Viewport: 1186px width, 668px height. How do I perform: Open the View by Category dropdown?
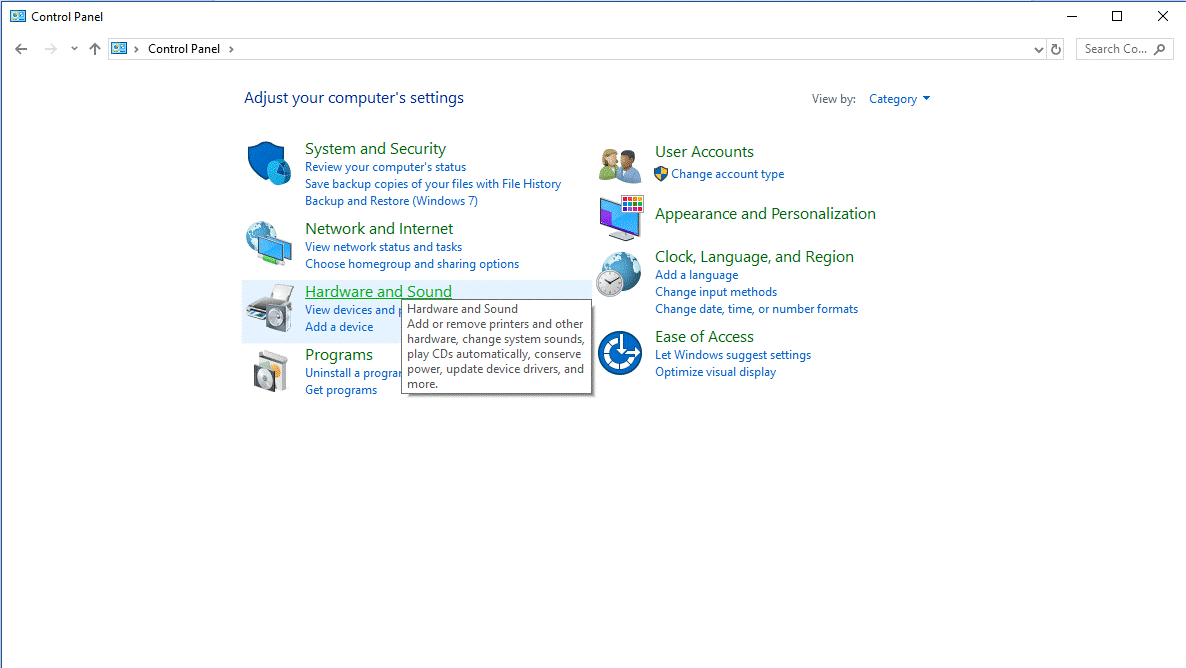click(x=899, y=99)
